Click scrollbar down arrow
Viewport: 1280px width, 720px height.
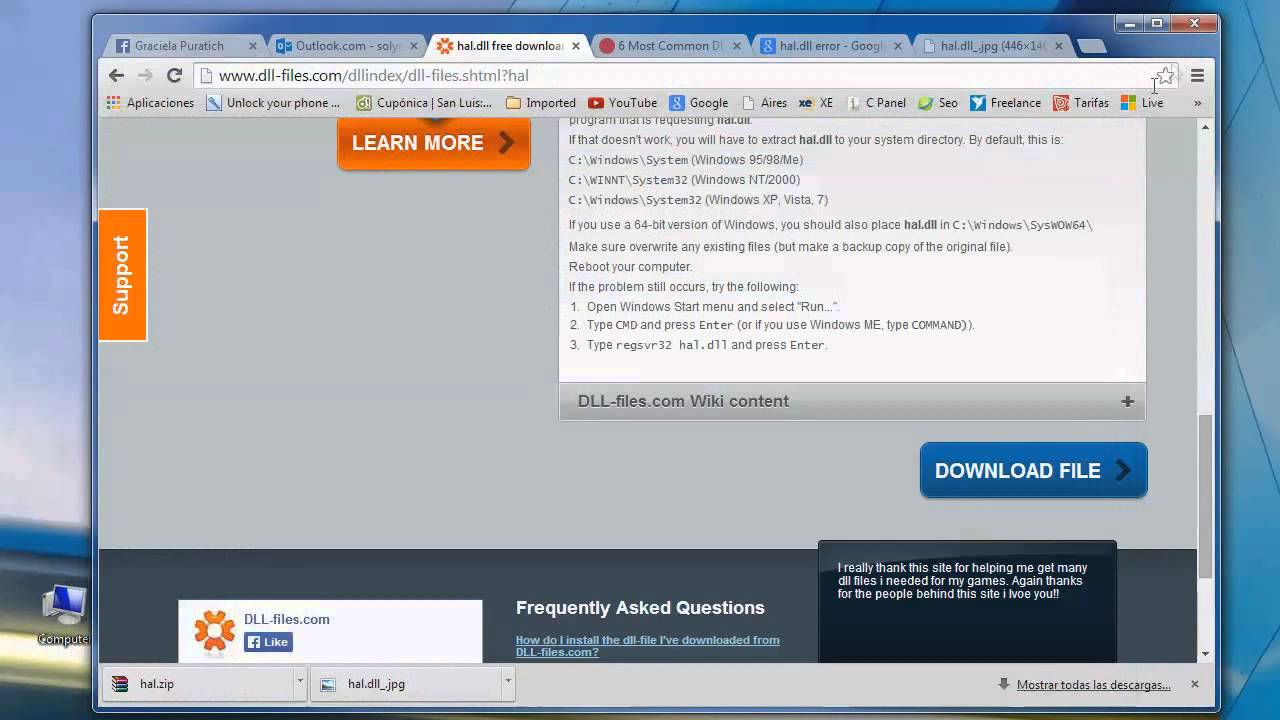coord(1205,654)
